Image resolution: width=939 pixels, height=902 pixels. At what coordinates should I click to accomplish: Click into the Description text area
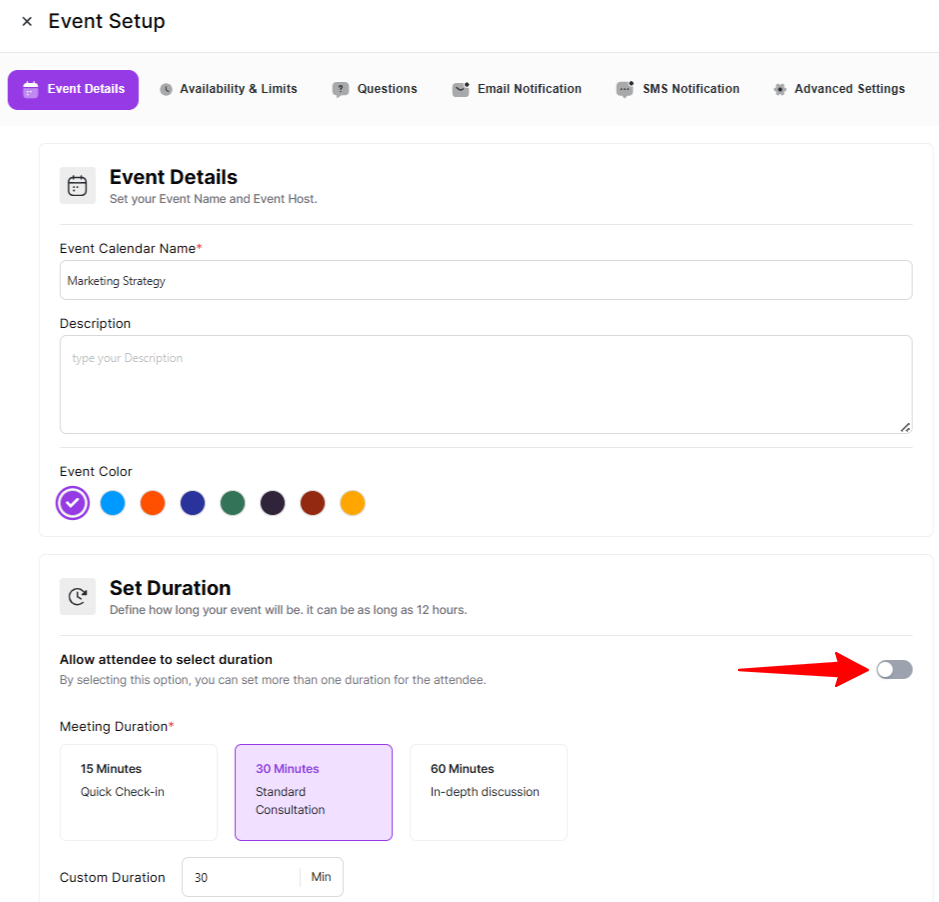[x=485, y=384]
